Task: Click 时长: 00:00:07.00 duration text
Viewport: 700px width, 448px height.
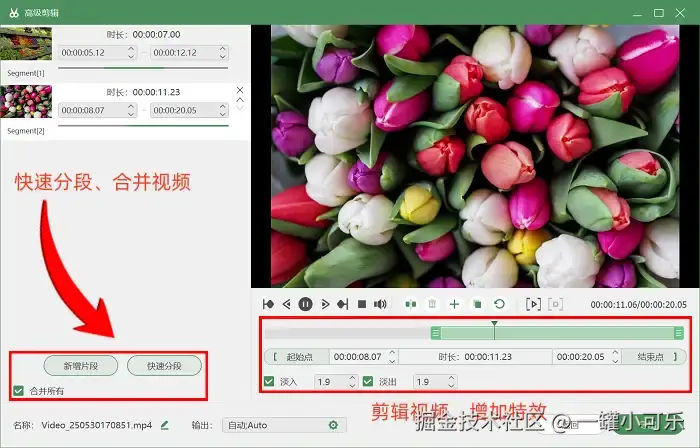Action: coord(143,34)
